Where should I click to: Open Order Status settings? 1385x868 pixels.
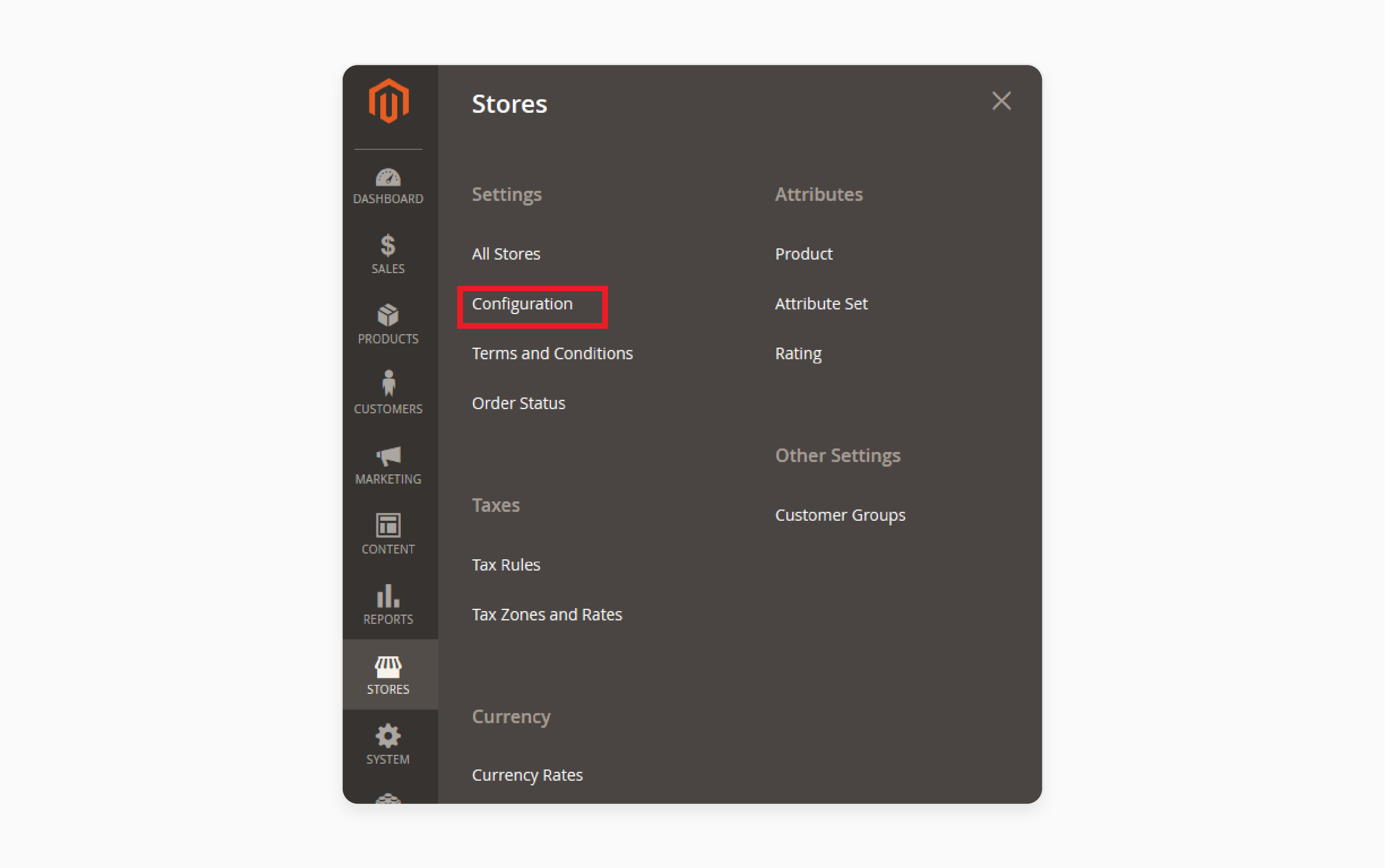click(x=519, y=403)
